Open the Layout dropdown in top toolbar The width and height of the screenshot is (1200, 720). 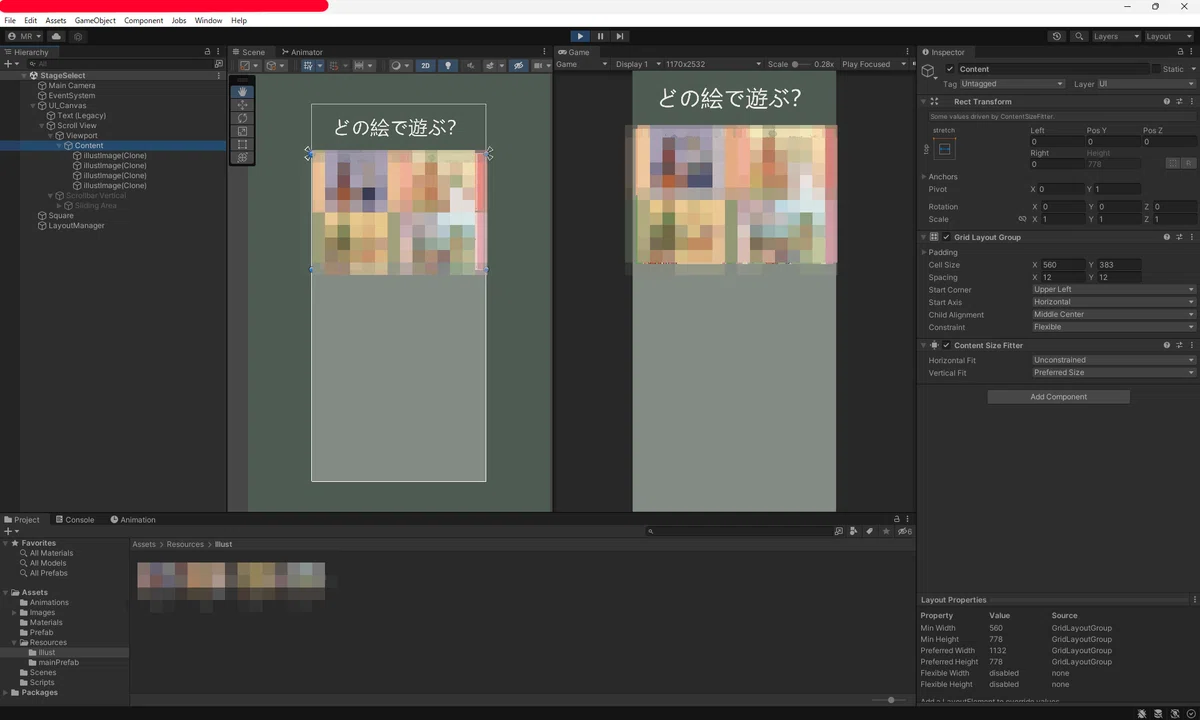point(1170,36)
